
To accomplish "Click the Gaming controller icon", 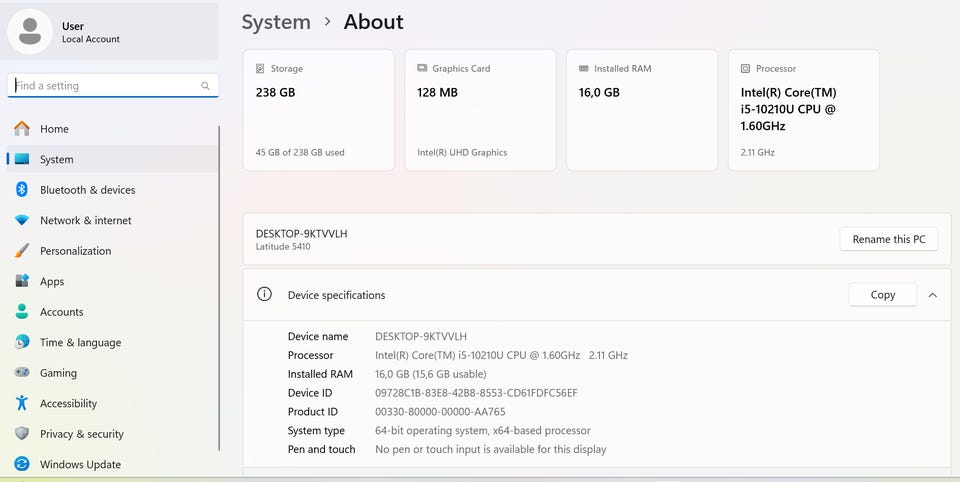I will 22,372.
